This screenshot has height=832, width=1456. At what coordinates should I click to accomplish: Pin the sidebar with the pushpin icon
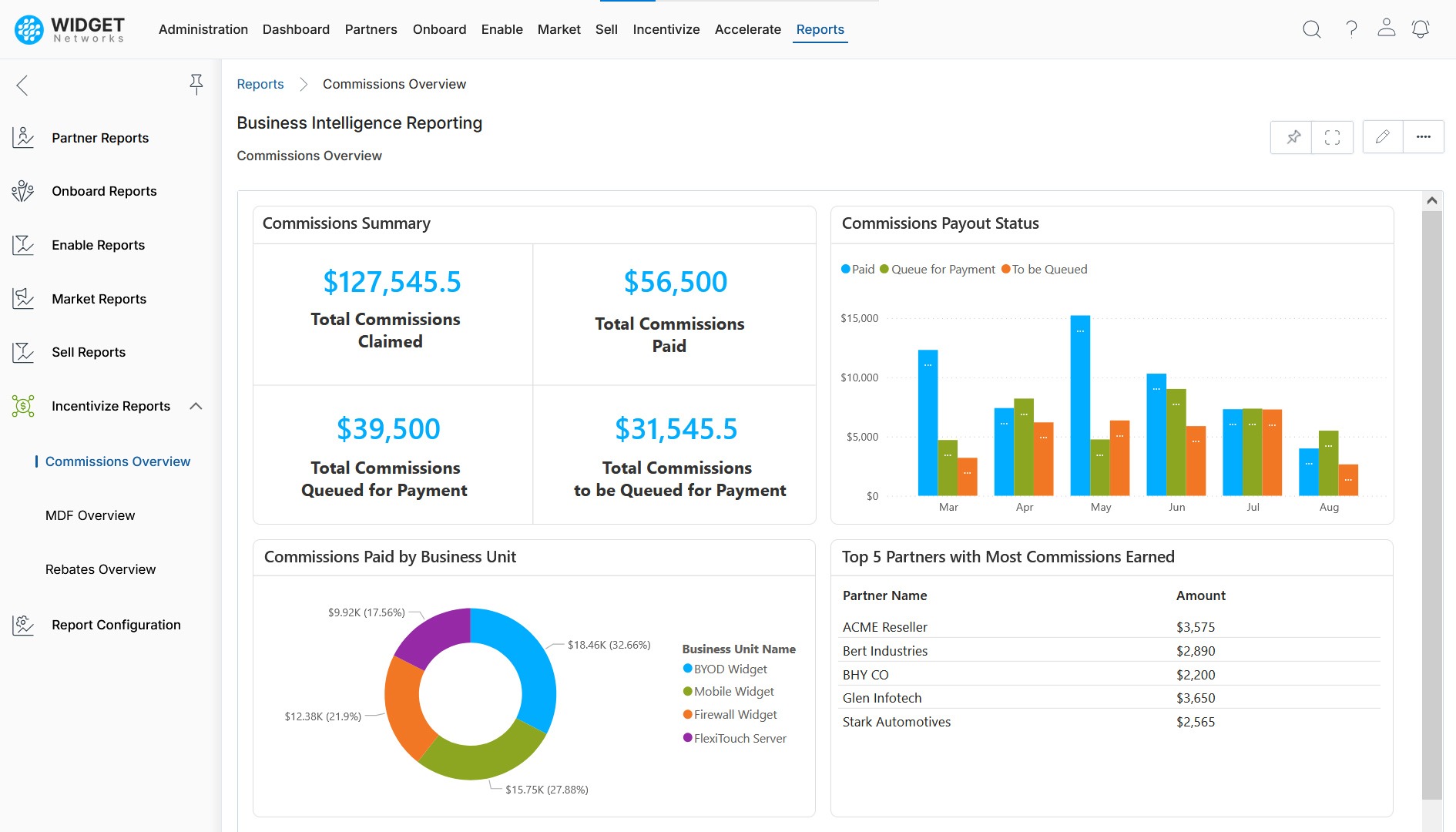[196, 84]
